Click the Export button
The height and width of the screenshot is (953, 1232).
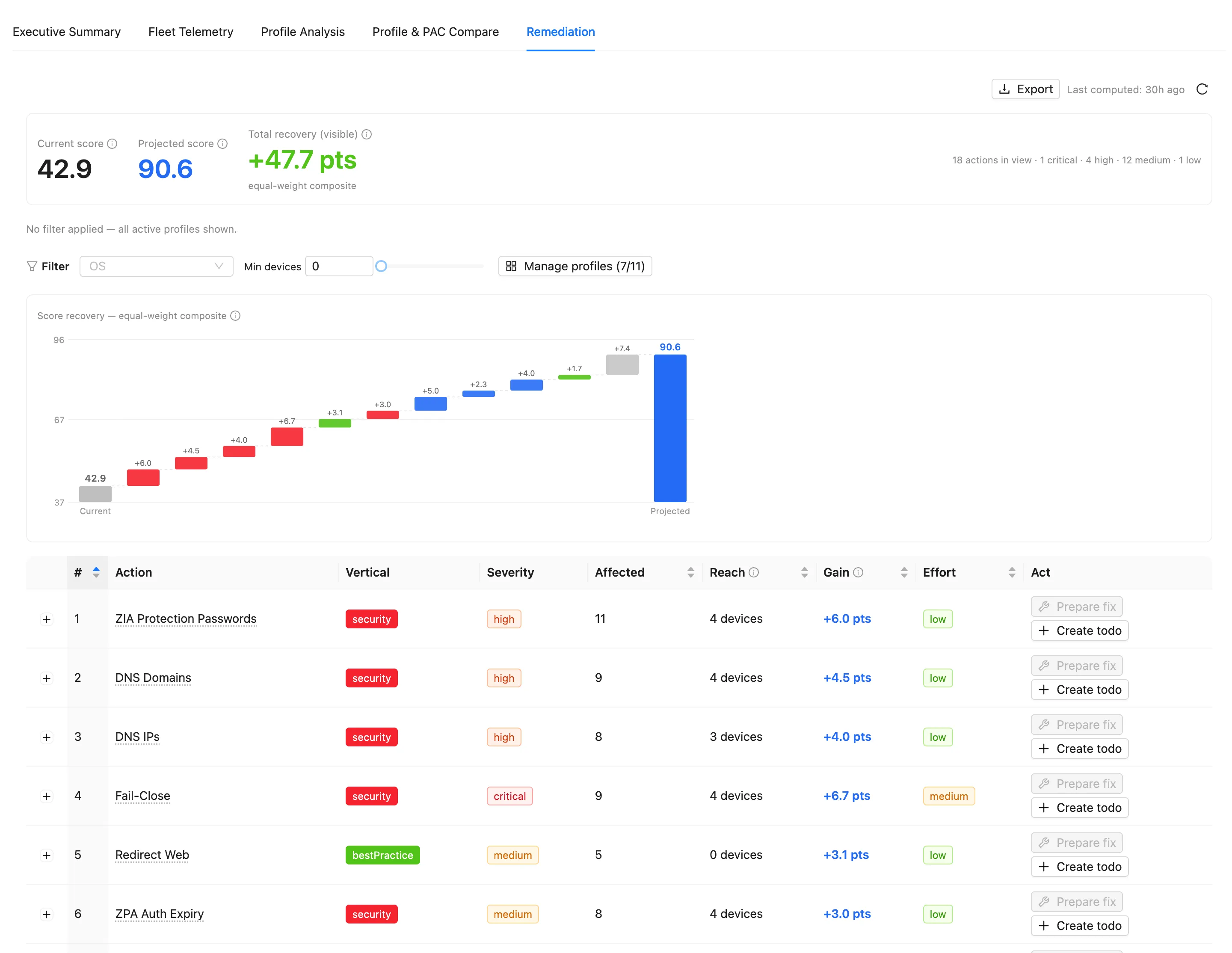point(1025,89)
